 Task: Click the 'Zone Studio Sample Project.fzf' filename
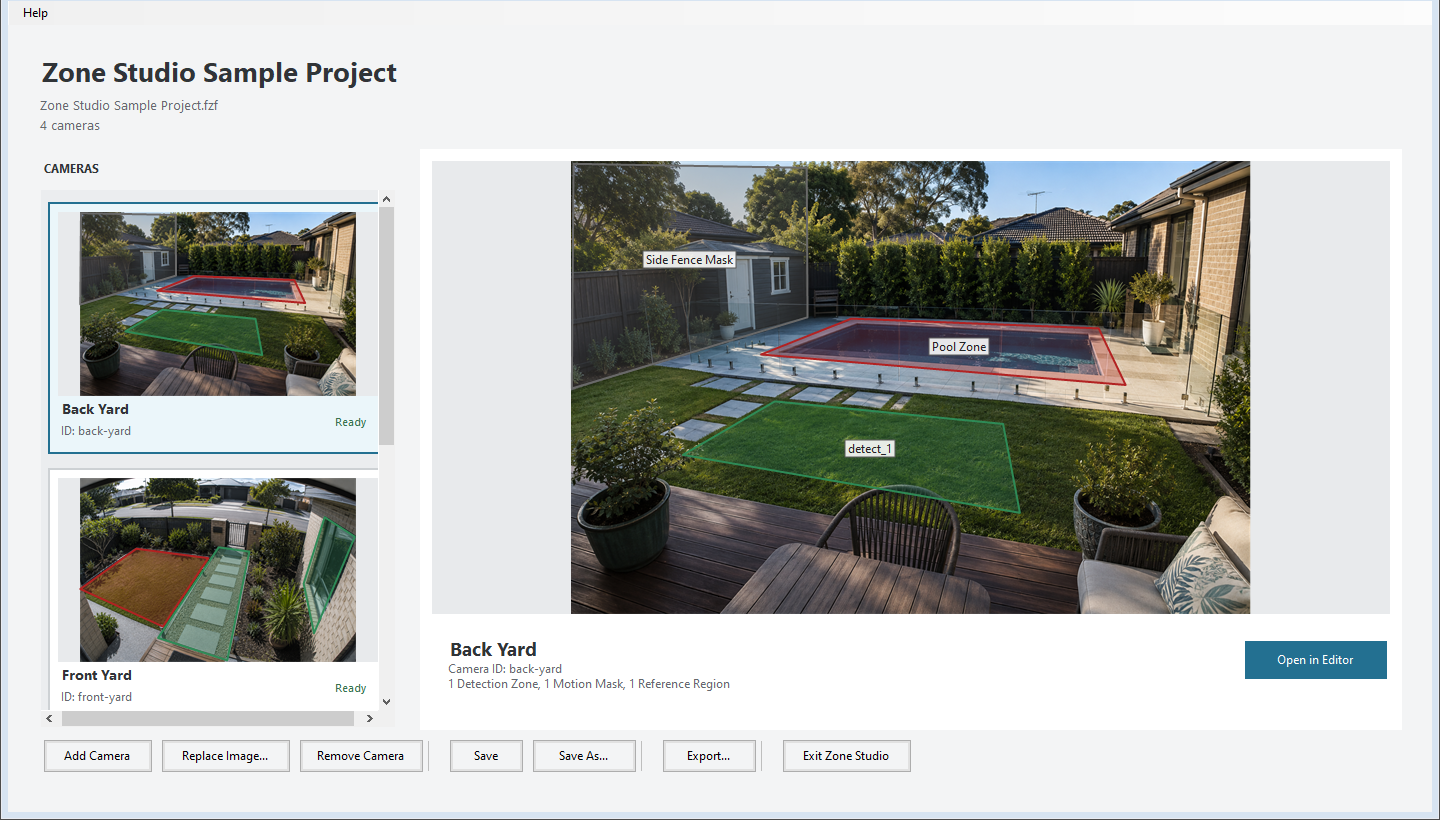[129, 105]
